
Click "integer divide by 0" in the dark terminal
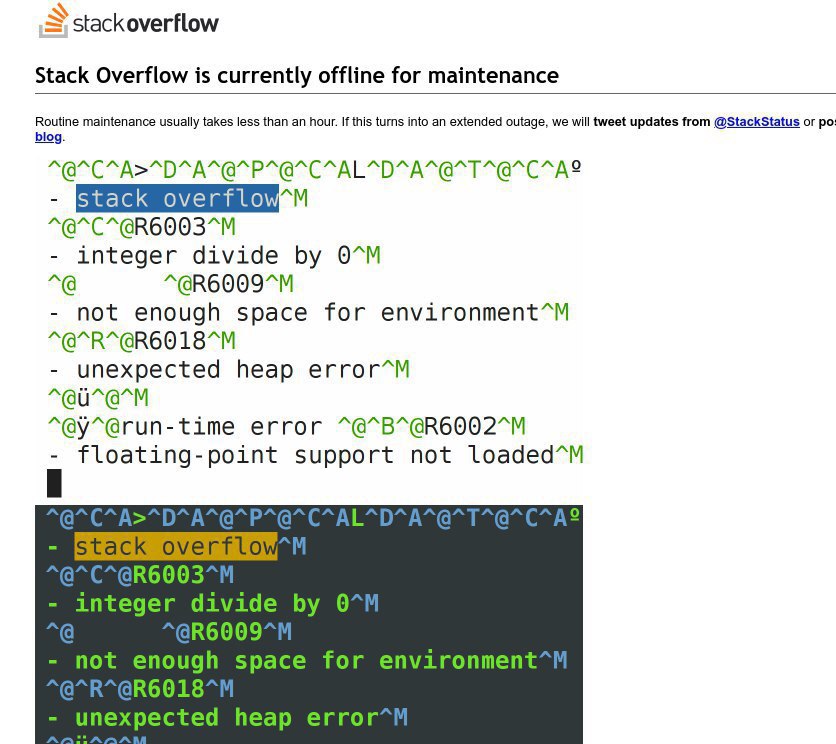(x=212, y=604)
